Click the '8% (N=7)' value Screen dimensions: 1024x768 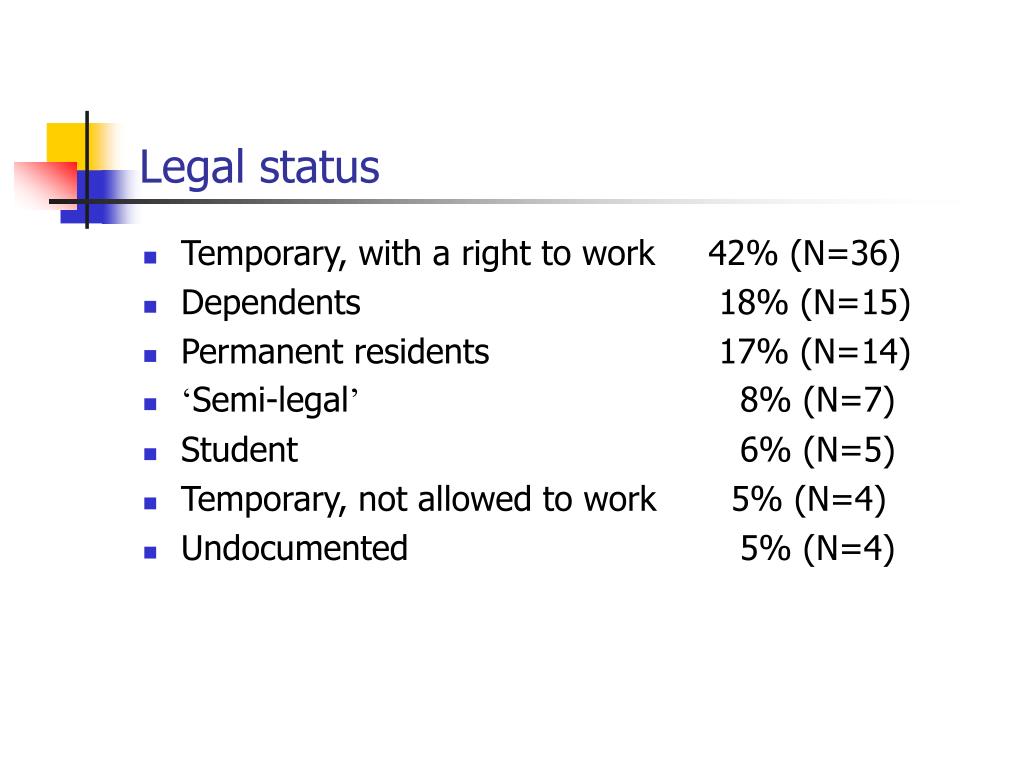(x=817, y=401)
